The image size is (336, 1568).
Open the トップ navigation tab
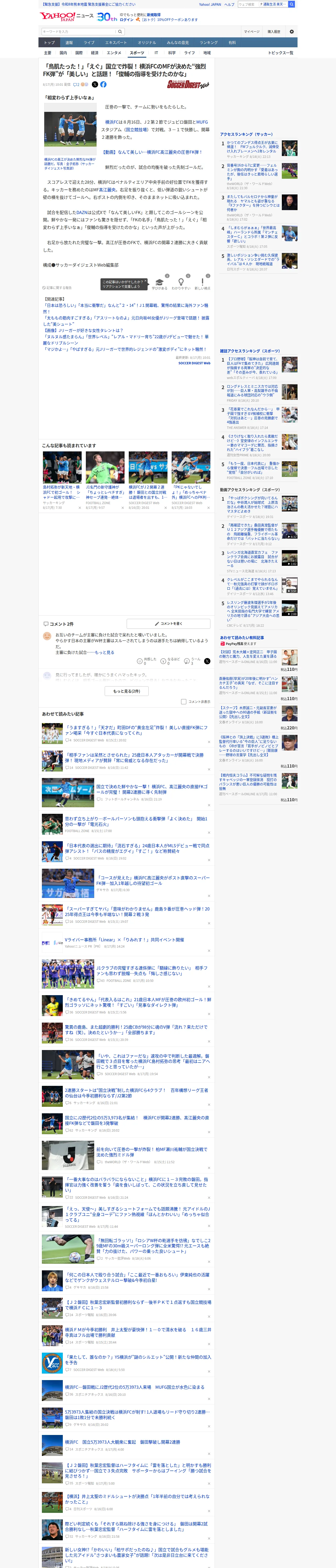(x=49, y=43)
